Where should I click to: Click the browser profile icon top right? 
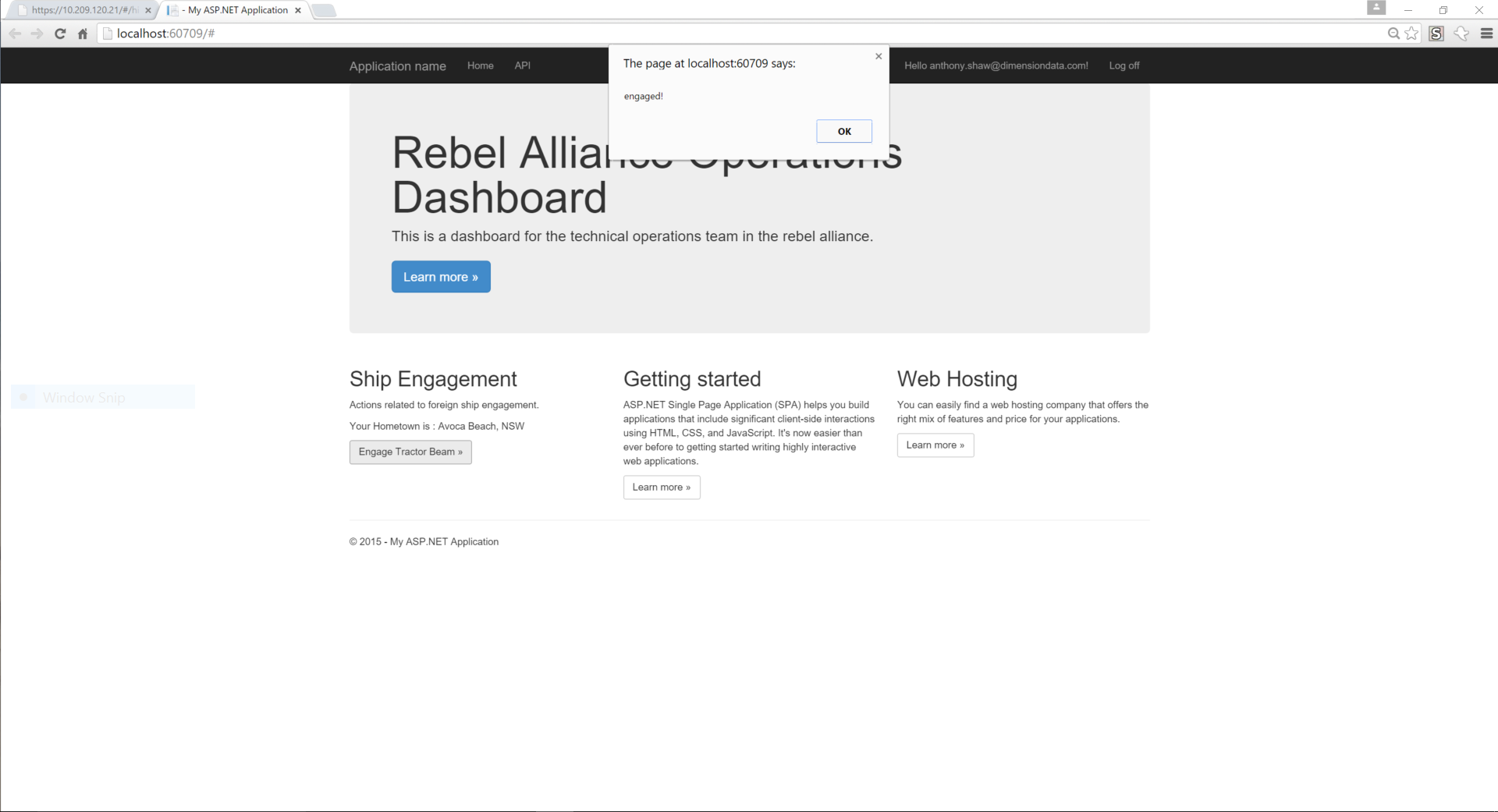tap(1377, 8)
